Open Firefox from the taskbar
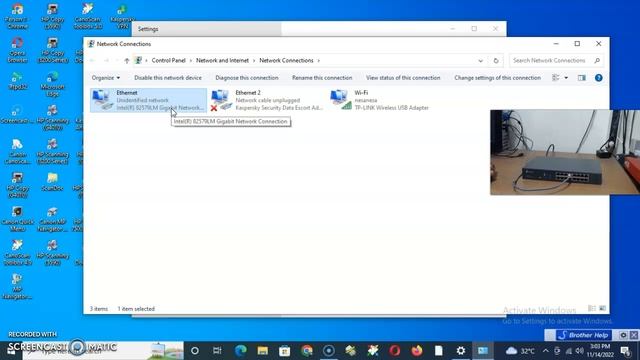The image size is (640, 360). click(417, 351)
